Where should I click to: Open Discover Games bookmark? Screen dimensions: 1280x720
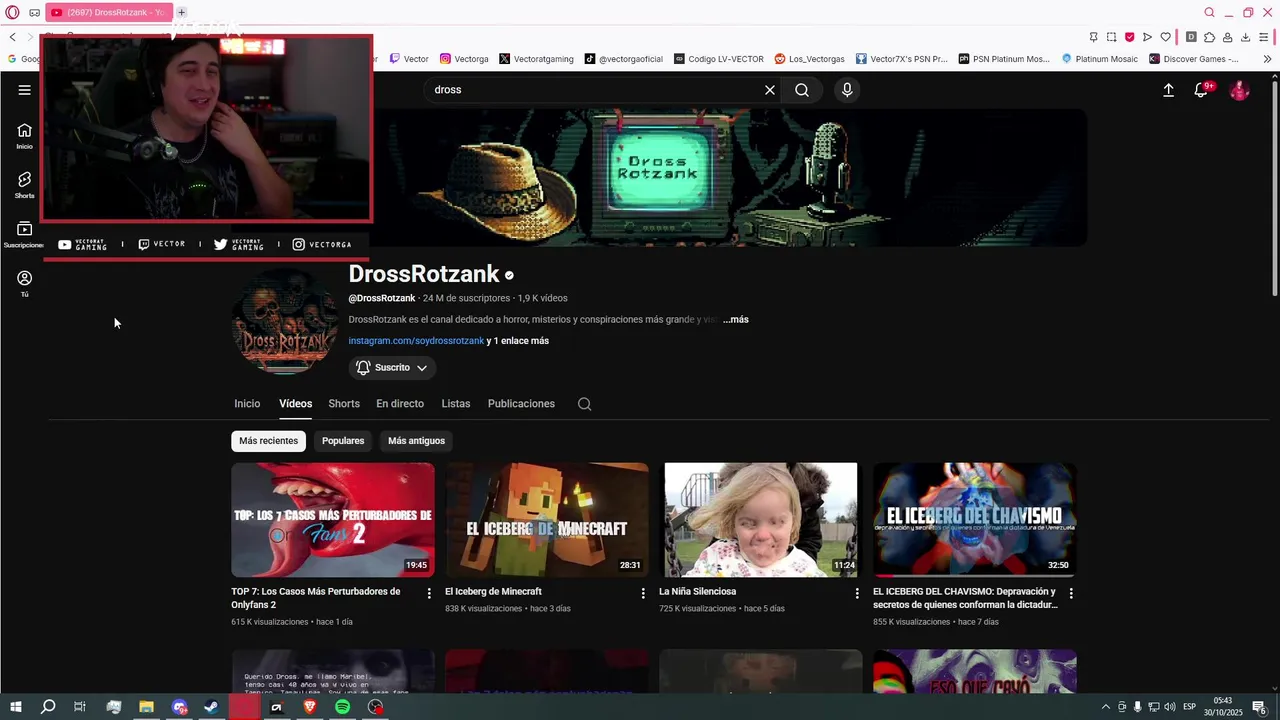[x=1194, y=59]
